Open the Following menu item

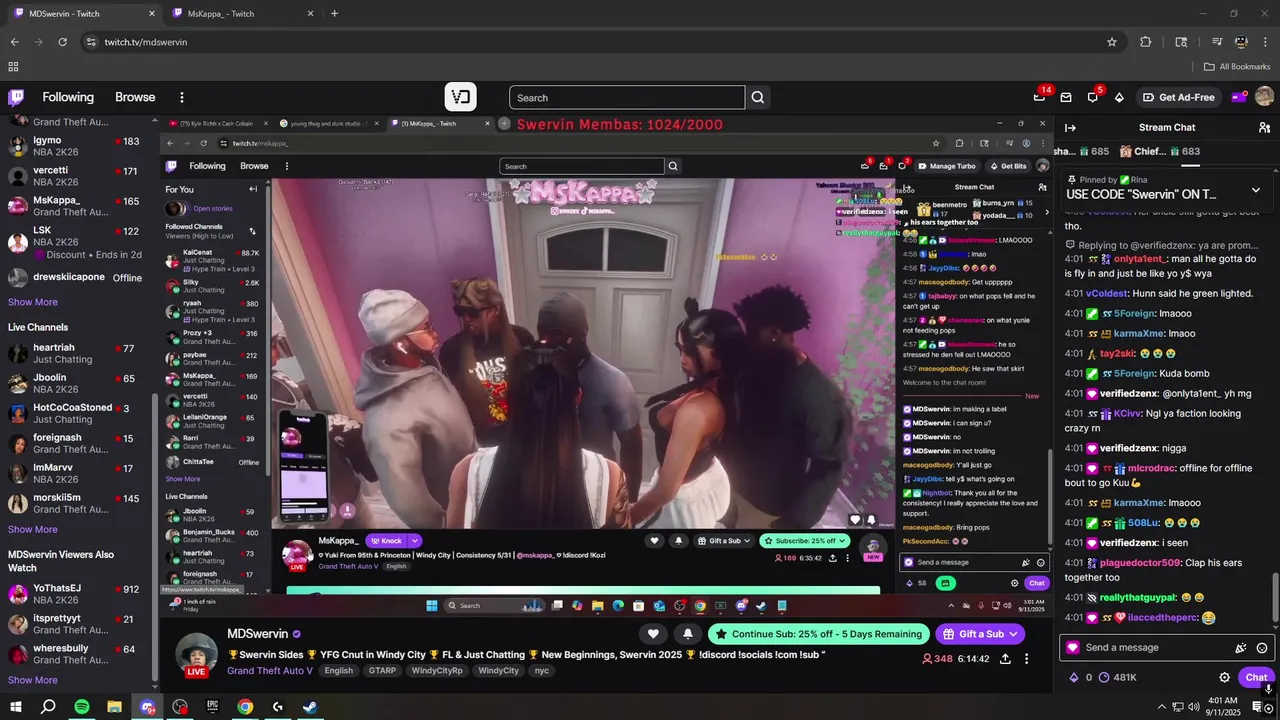(x=68, y=97)
